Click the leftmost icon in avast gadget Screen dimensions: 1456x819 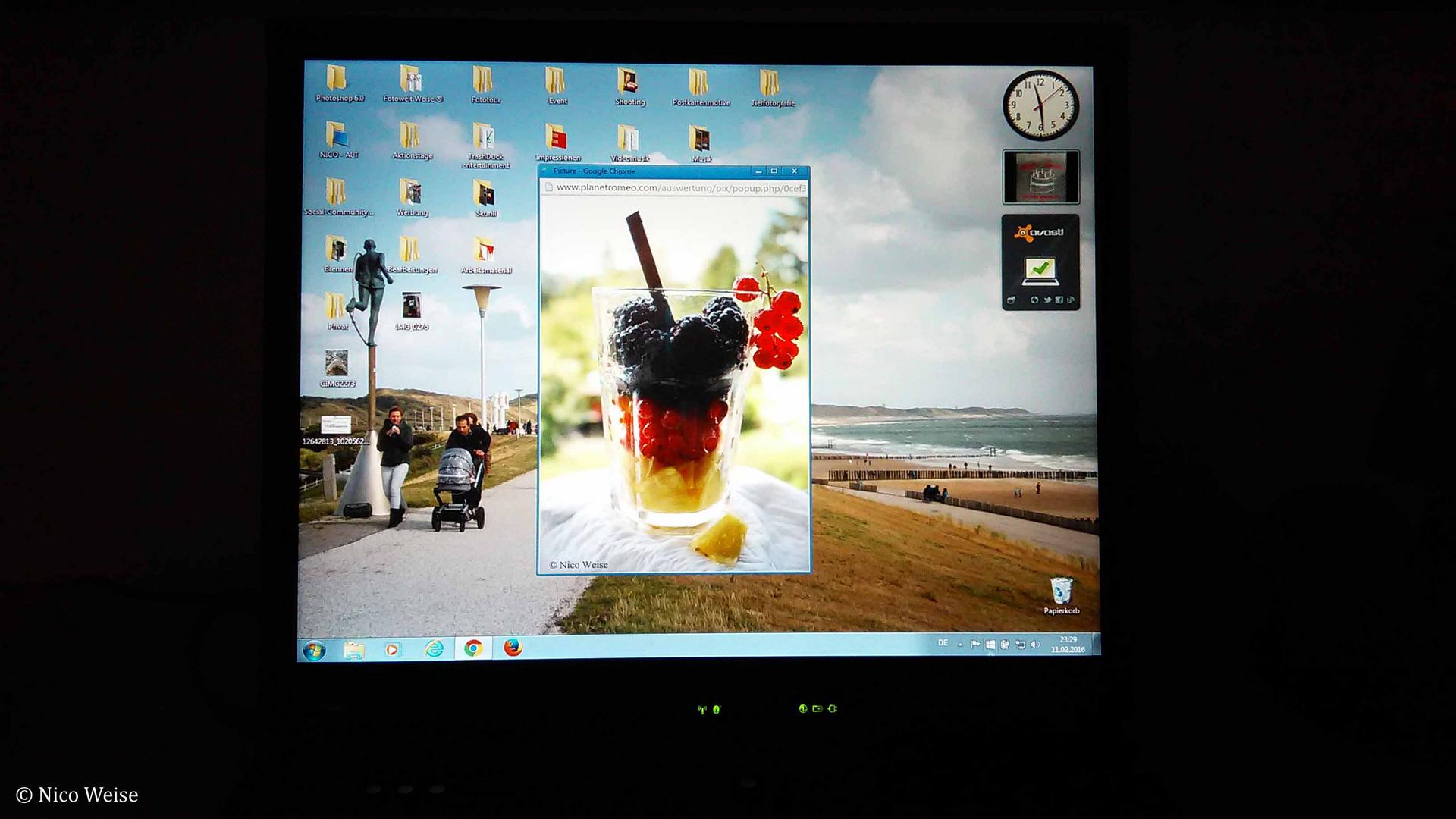(1011, 300)
